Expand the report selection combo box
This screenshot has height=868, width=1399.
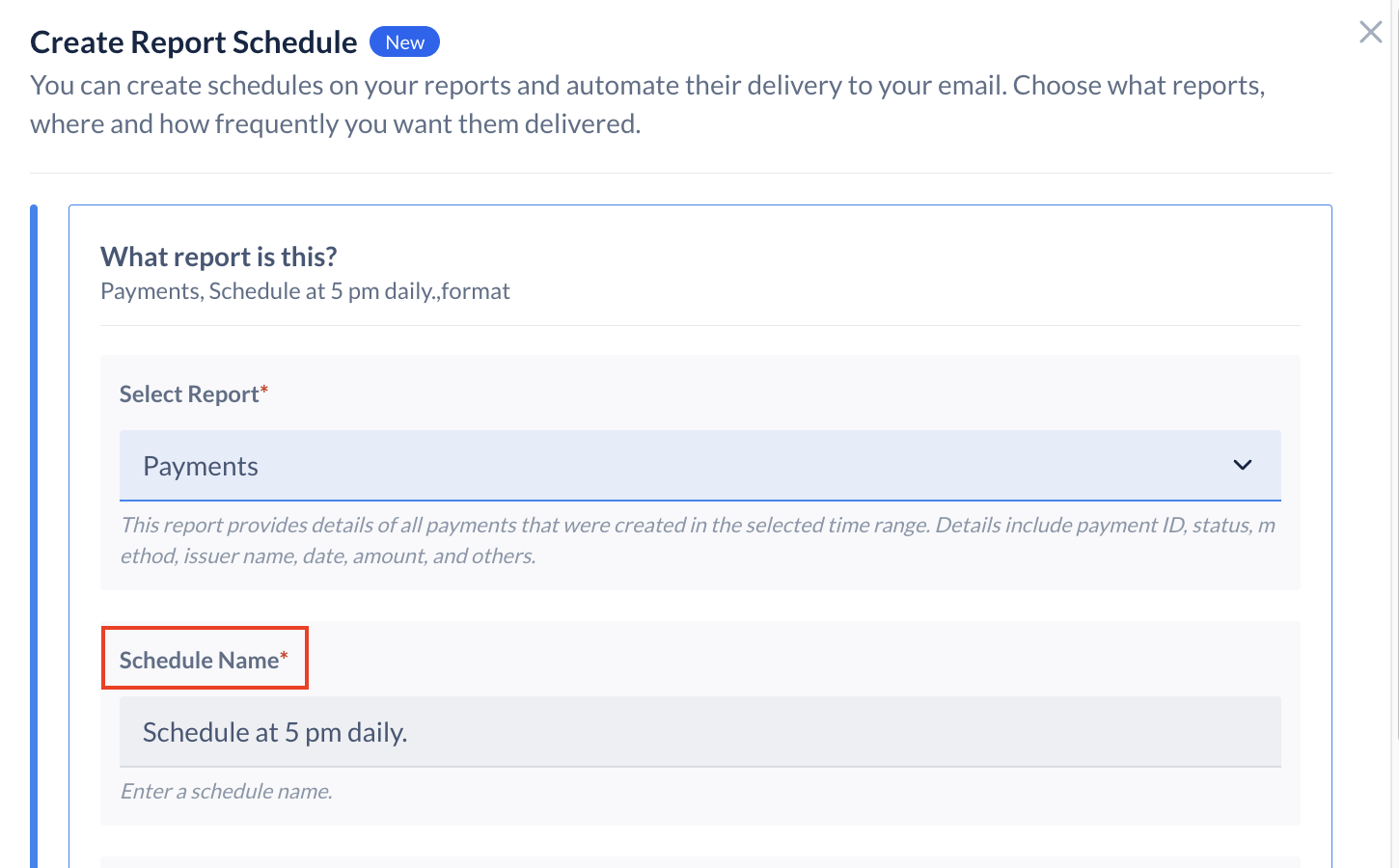tap(699, 466)
